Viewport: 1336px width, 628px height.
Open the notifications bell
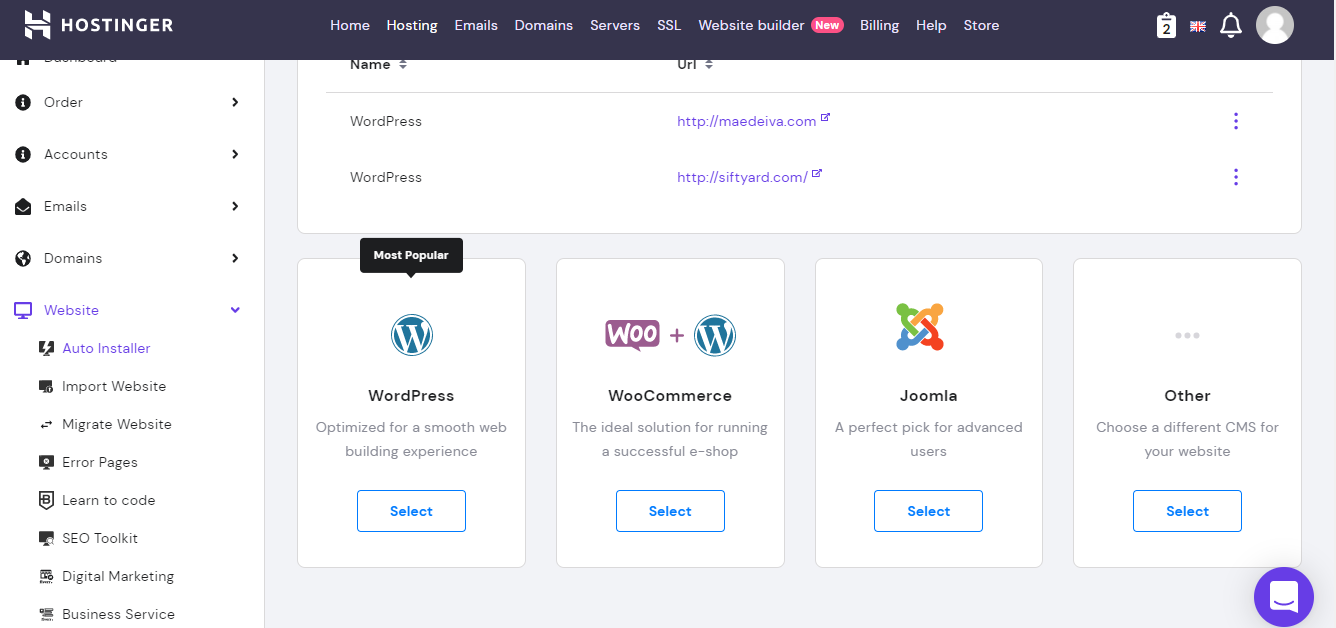click(1231, 26)
